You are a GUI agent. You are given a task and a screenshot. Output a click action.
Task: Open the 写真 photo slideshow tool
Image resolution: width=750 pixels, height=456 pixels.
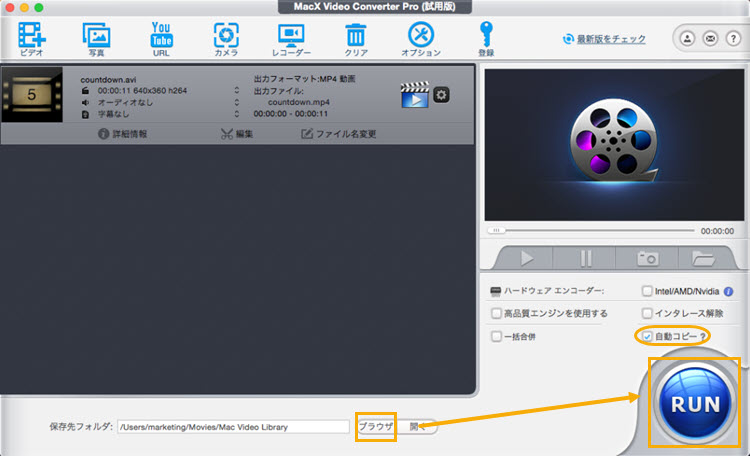click(97, 39)
